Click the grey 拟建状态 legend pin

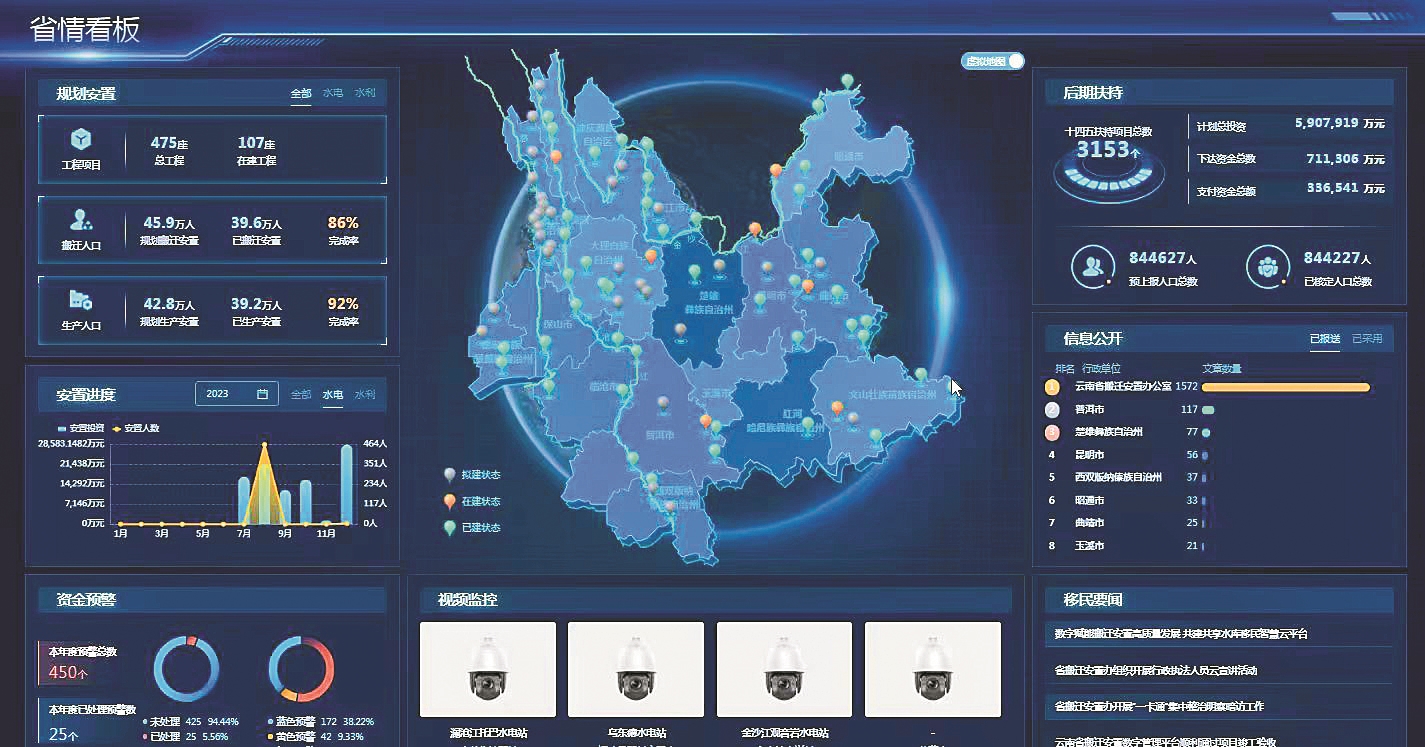point(450,476)
